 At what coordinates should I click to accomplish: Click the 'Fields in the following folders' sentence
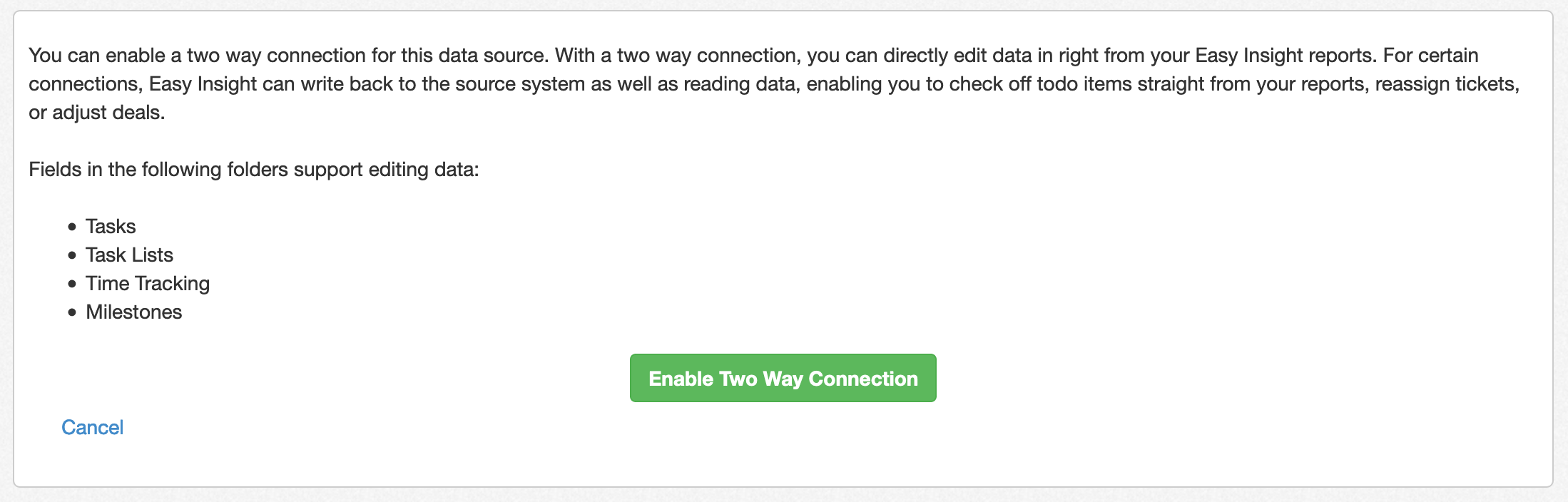tap(254, 169)
